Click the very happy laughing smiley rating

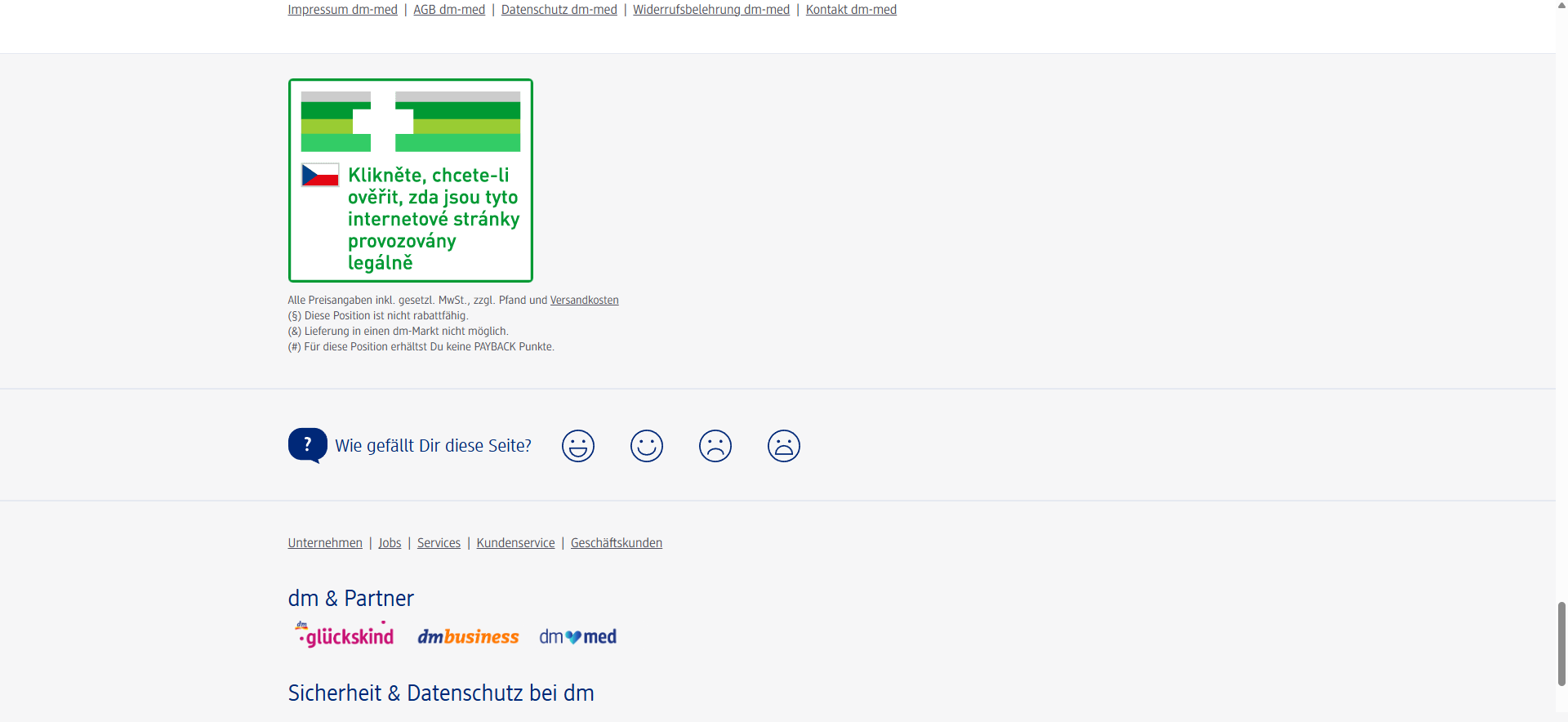click(x=577, y=446)
